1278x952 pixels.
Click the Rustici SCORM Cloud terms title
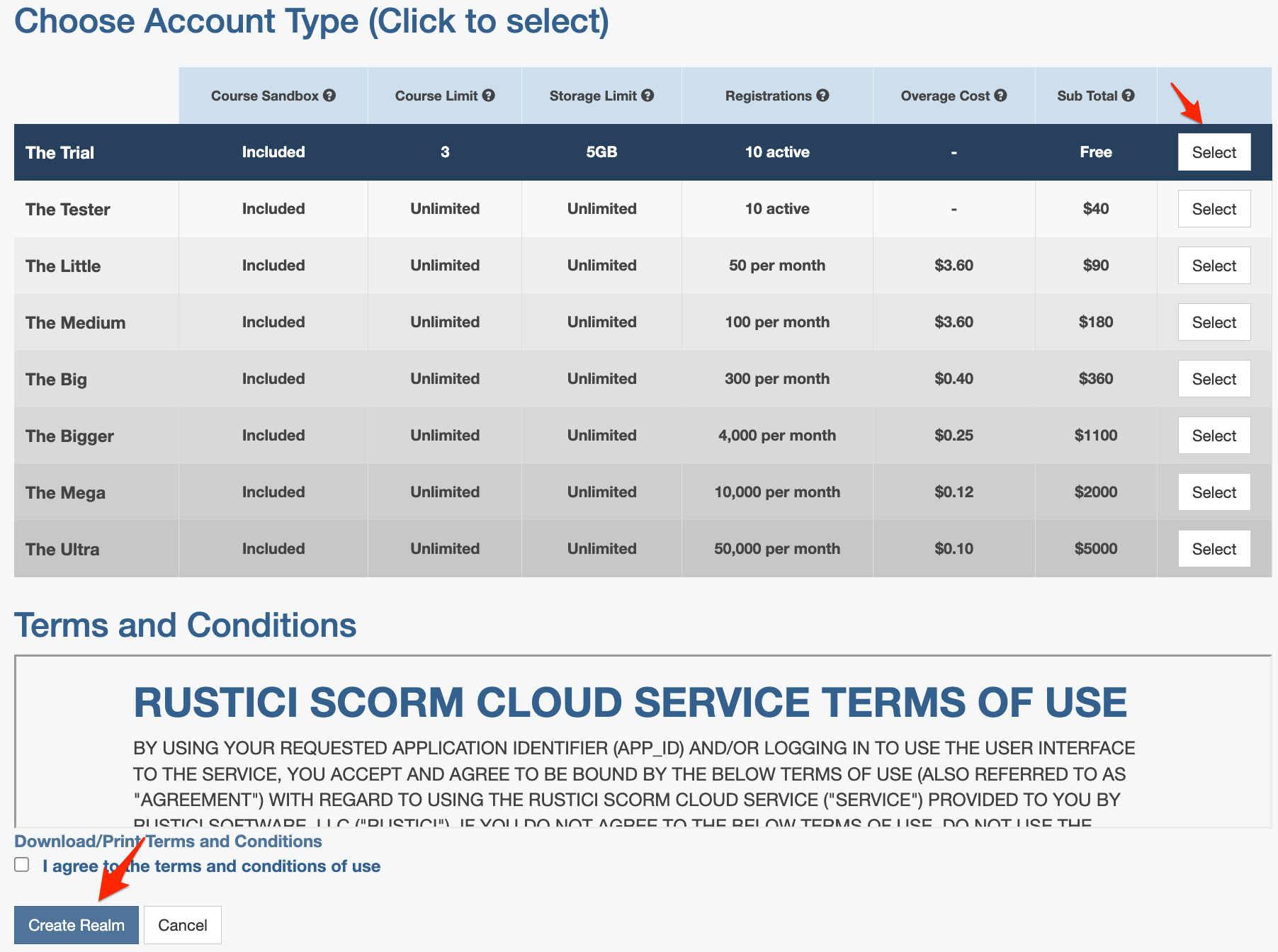click(x=630, y=703)
